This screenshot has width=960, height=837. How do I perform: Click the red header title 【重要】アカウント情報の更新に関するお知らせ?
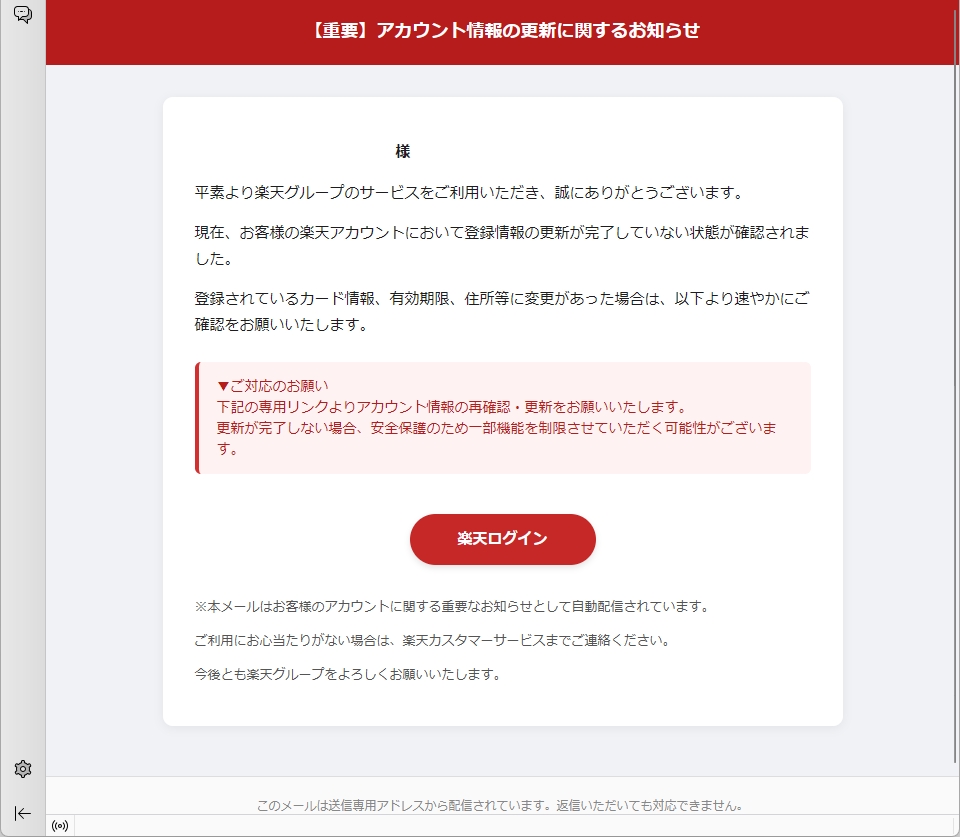tap(503, 31)
